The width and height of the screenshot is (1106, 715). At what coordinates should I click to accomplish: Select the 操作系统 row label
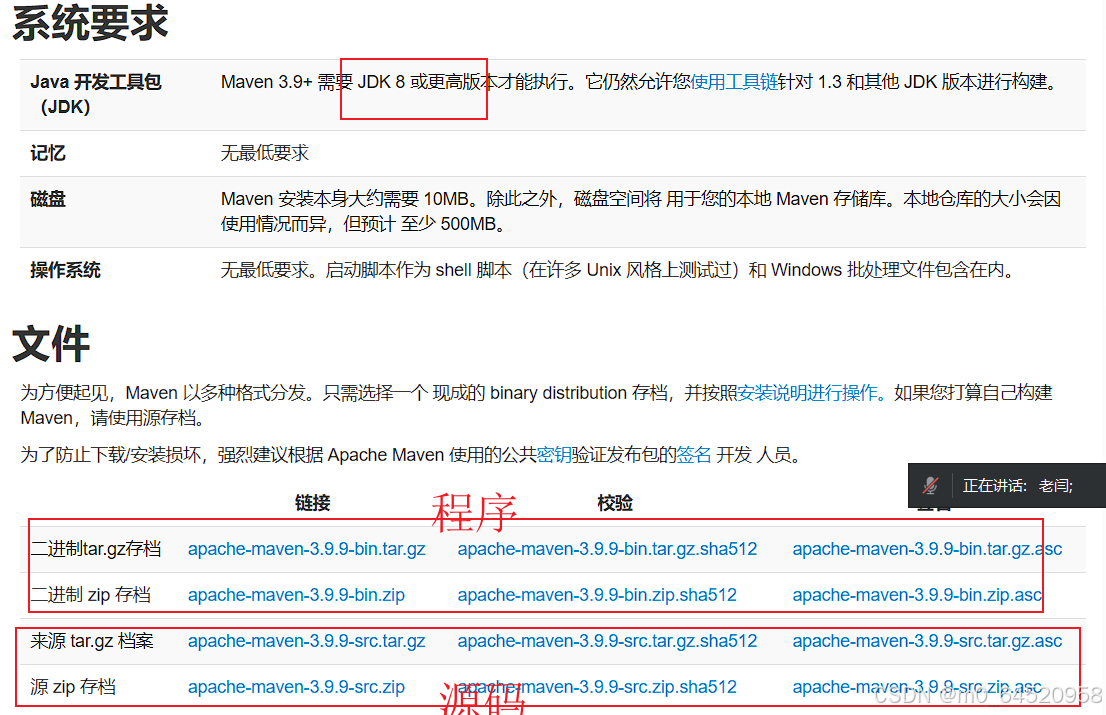(66, 270)
